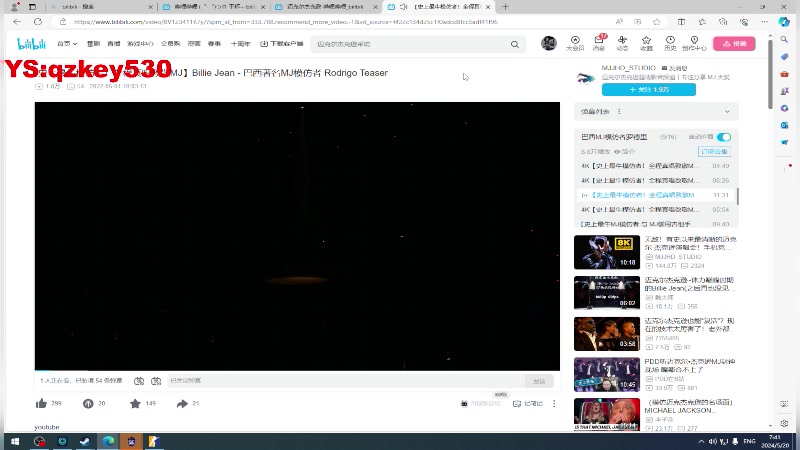Open a new browser tab
The image size is (800, 450).
(x=505, y=7)
